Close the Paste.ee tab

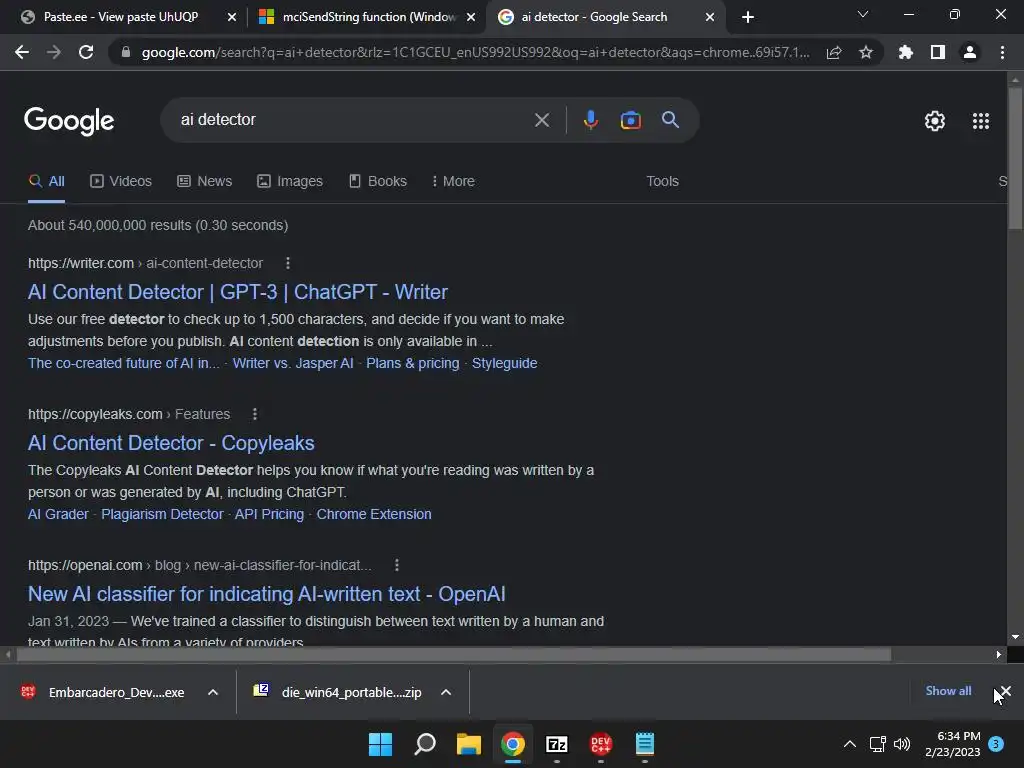click(232, 17)
